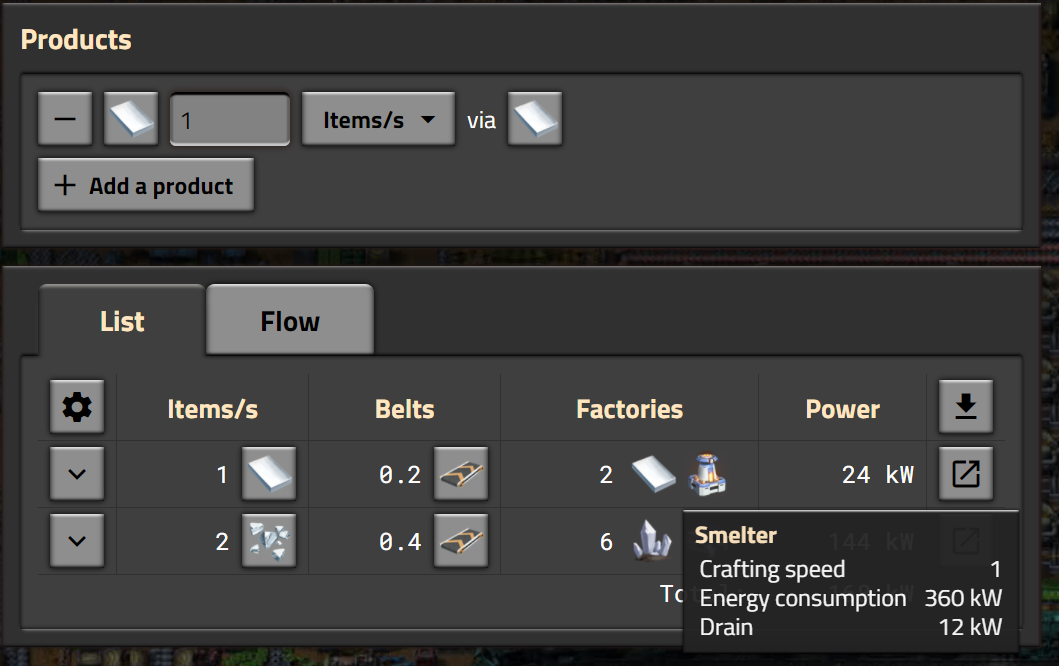Viewport: 1059px width, 666px height.
Task: Click the external link icon on the ore row
Action: (965, 540)
